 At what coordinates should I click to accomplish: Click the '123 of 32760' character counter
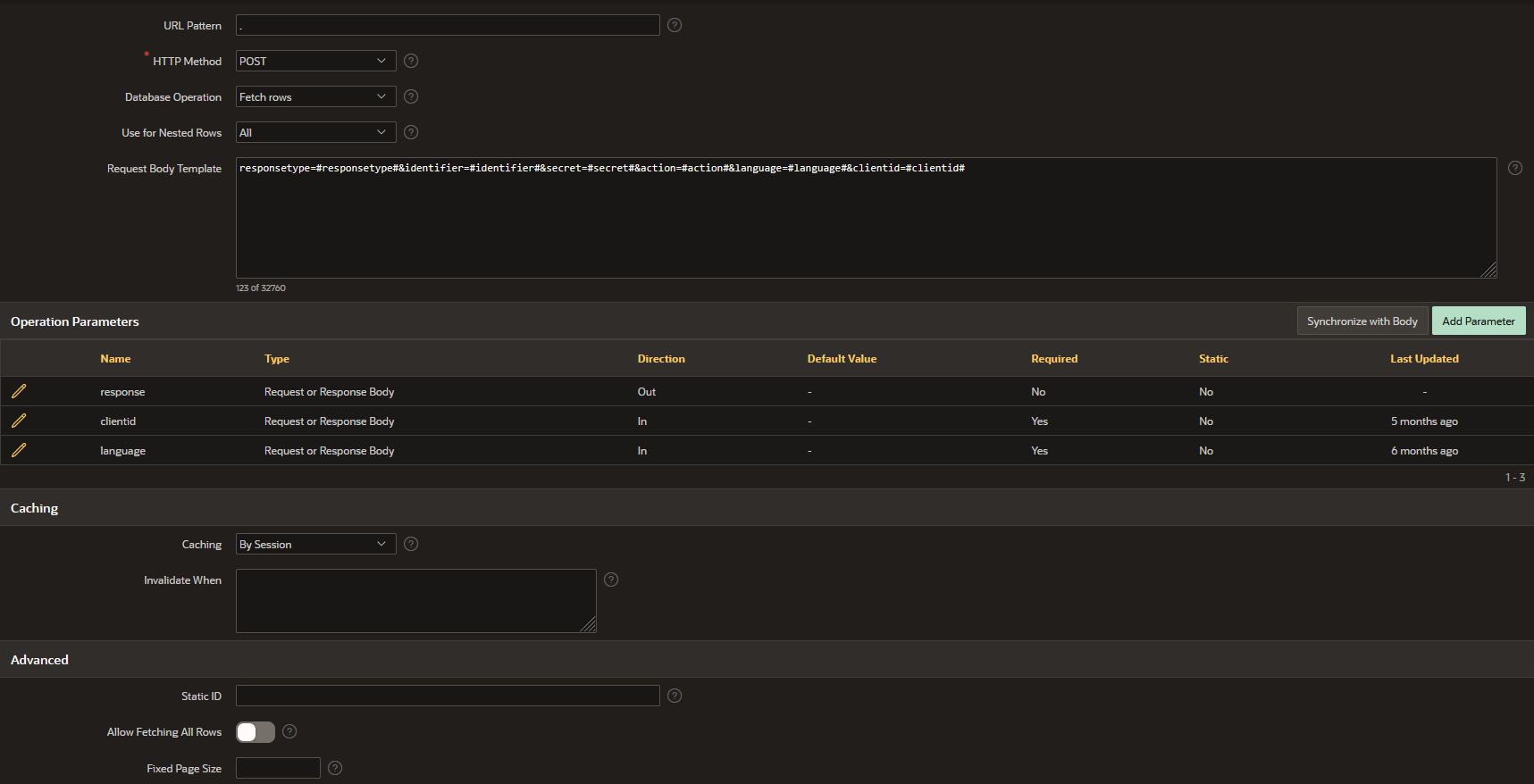coord(261,288)
